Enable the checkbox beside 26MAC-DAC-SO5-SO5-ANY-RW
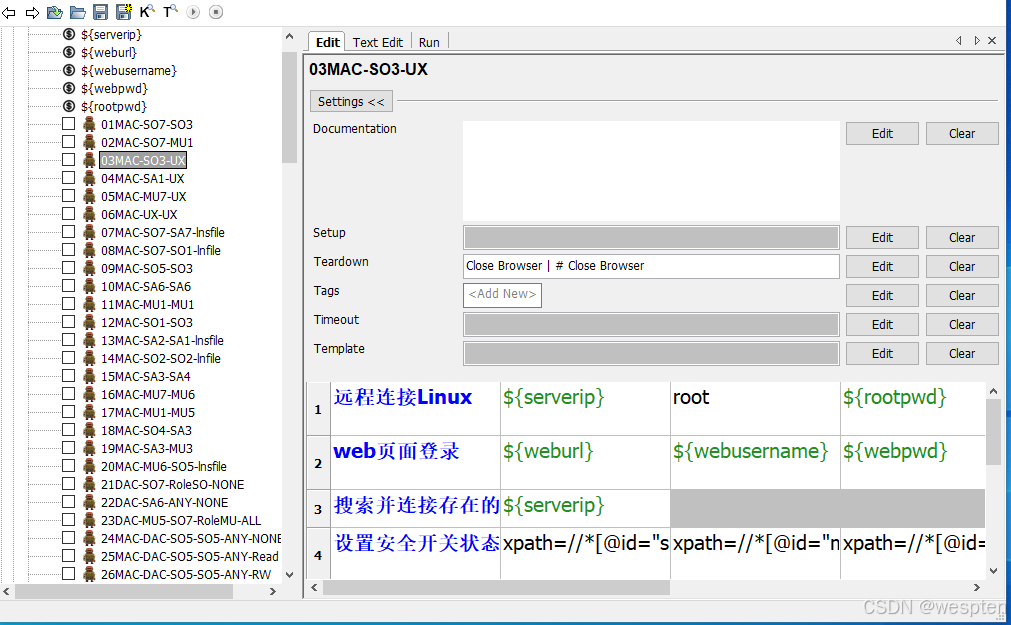This screenshot has height=625, width=1011. tap(68, 574)
